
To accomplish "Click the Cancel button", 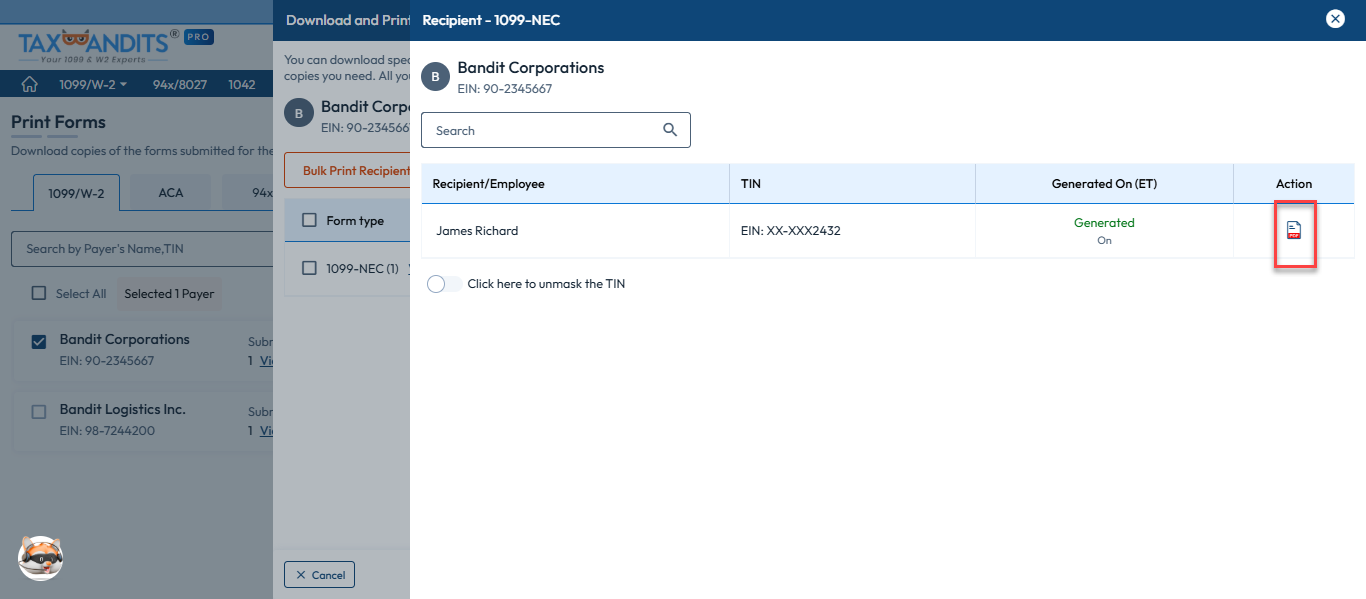I will [319, 575].
